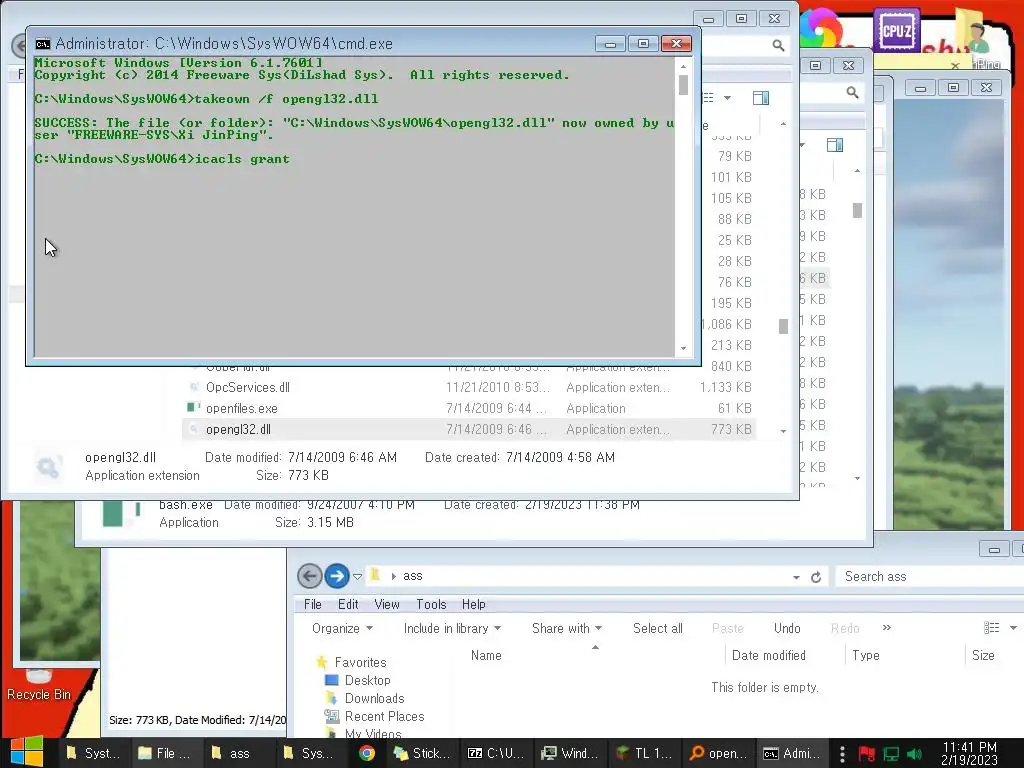This screenshot has height=768, width=1024.
Task: Click the cmd command prompt text area
Action: coord(354,208)
